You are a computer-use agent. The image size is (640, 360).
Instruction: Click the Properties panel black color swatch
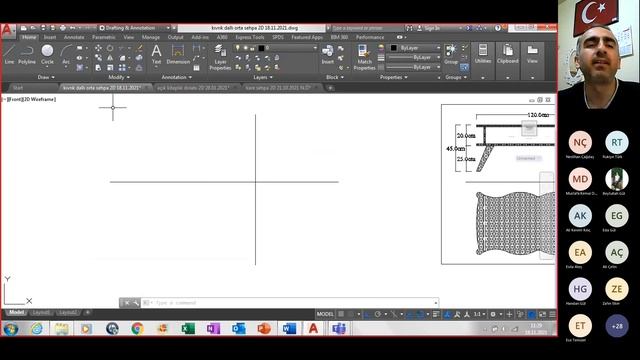tap(393, 48)
